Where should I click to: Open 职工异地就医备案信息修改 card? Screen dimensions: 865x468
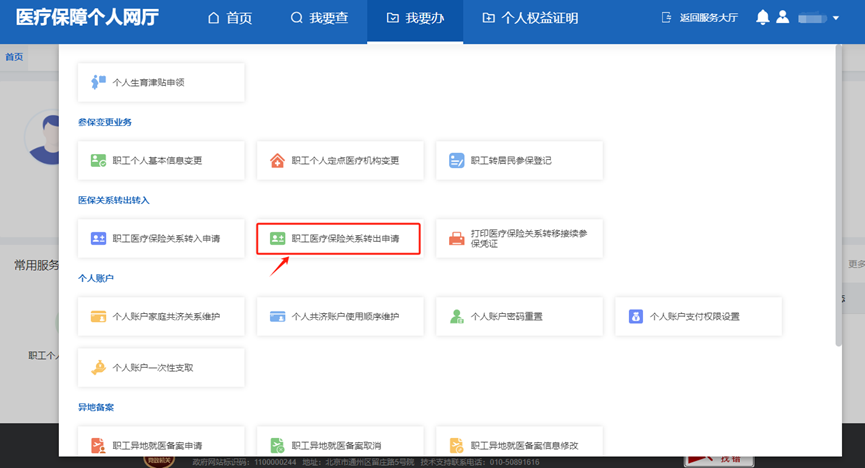519,442
